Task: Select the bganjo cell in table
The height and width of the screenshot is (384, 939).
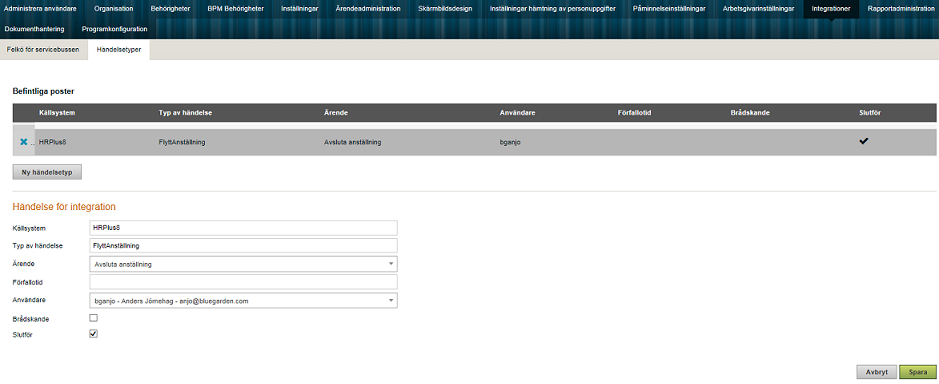Action: [511, 142]
